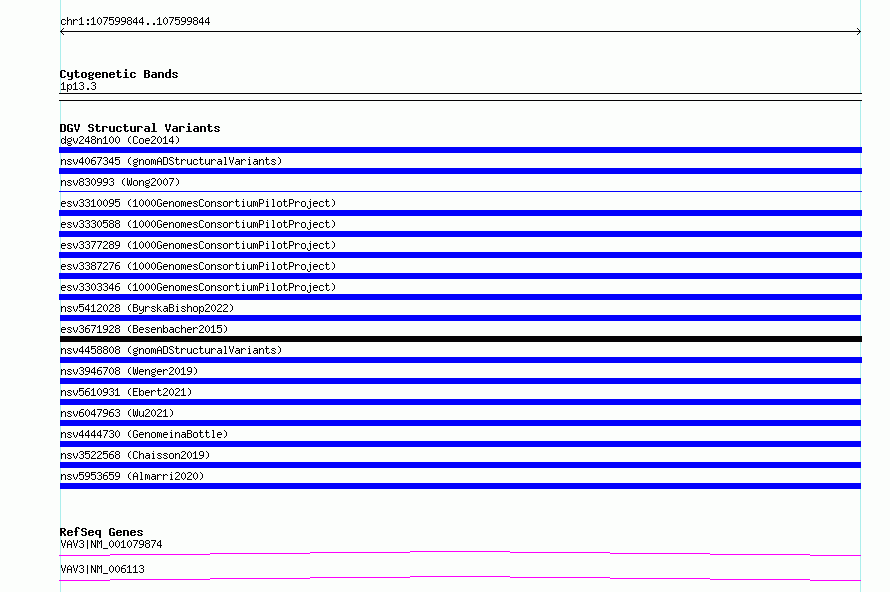Open VAV3|NM_001079874 transcript label

[x=111, y=544]
